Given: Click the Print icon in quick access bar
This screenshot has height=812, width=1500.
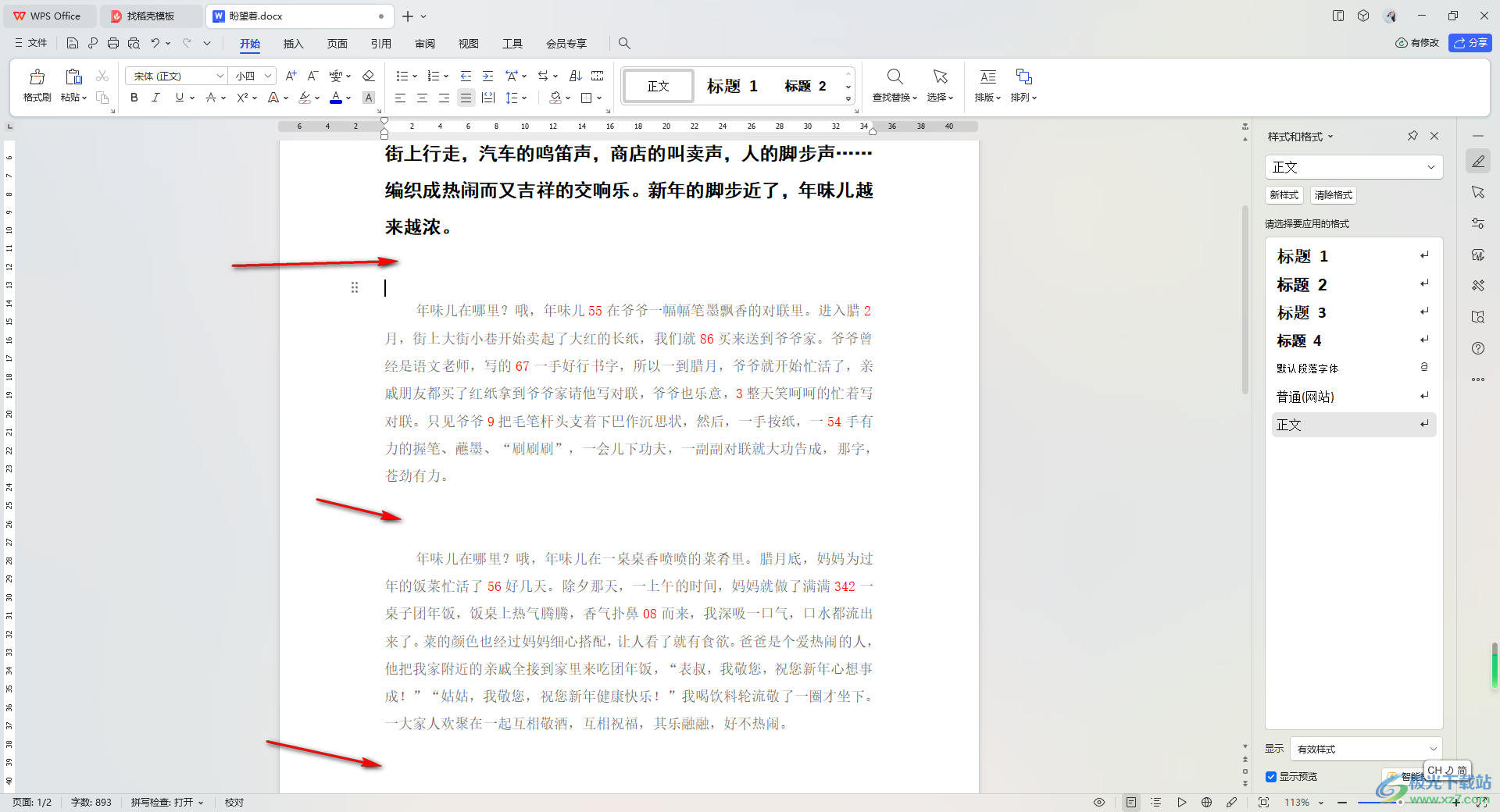Looking at the screenshot, I should (x=113, y=43).
